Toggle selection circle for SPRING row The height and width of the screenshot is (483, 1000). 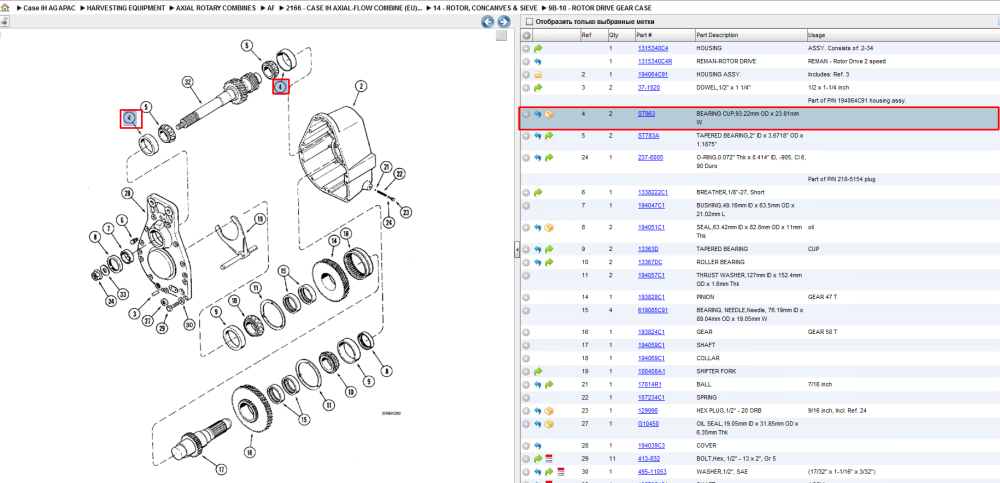(526, 398)
